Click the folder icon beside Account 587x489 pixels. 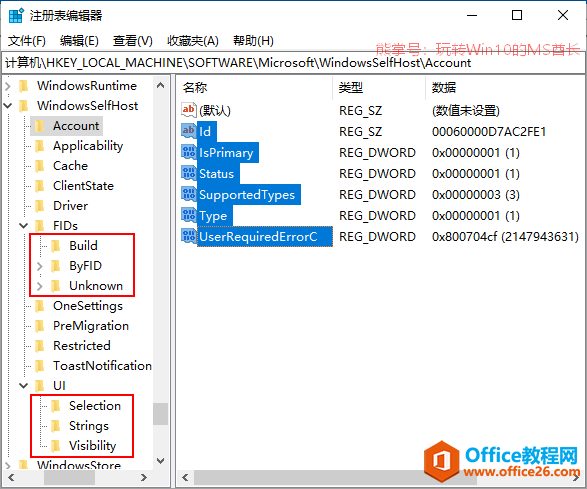40,126
